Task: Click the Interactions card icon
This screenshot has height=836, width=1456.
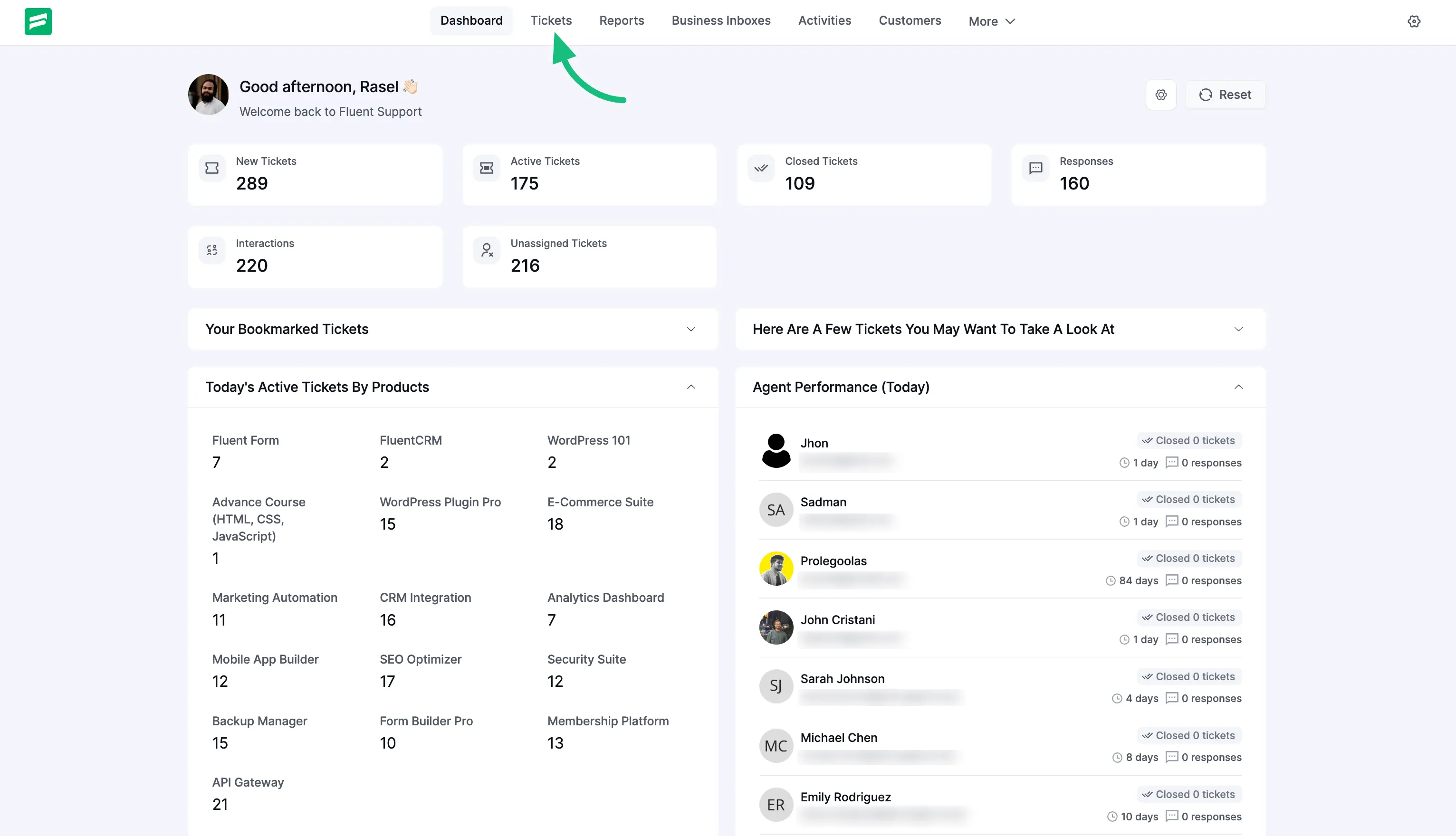Action: click(212, 250)
